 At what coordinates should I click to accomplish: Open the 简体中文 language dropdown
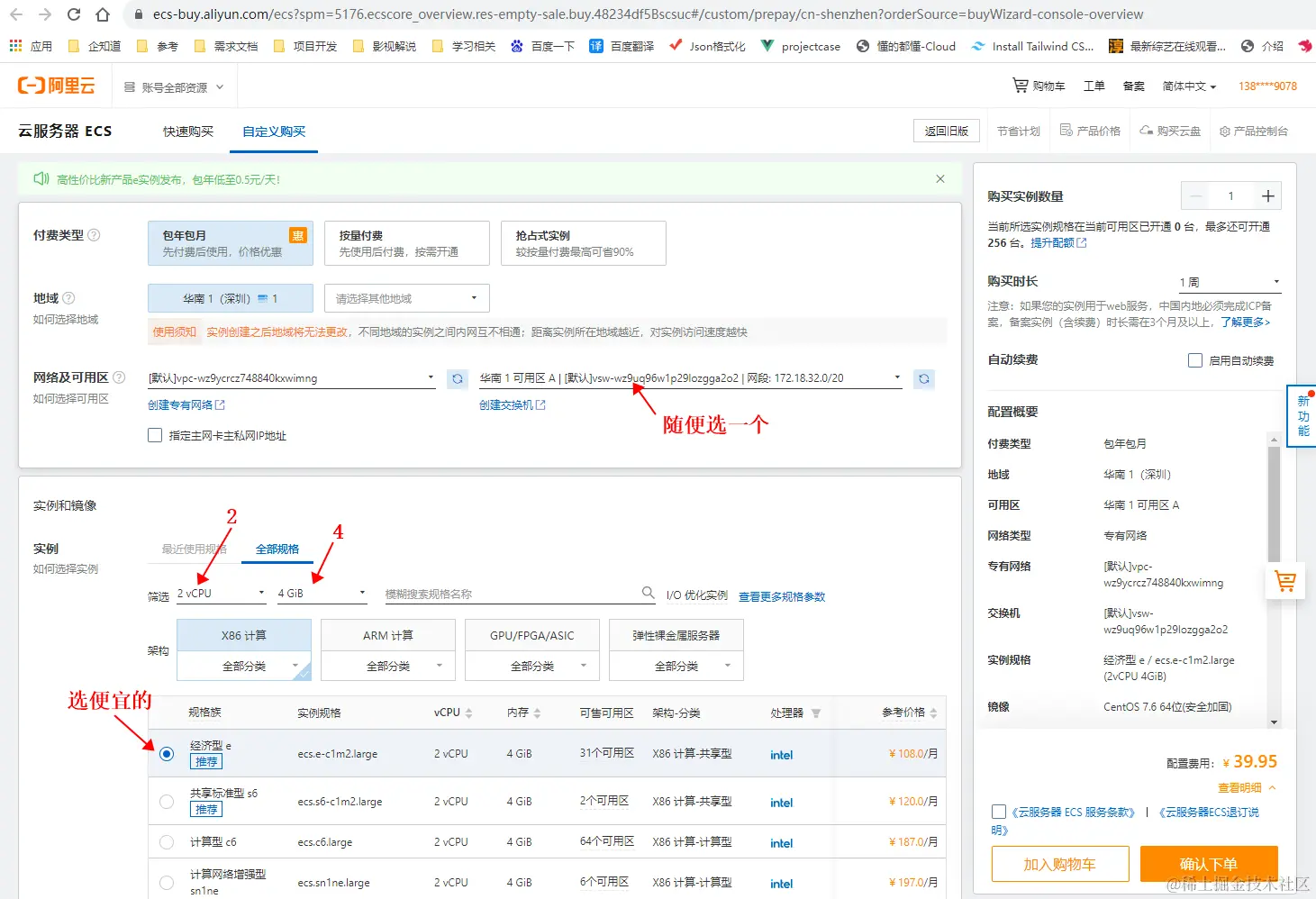coord(1189,86)
